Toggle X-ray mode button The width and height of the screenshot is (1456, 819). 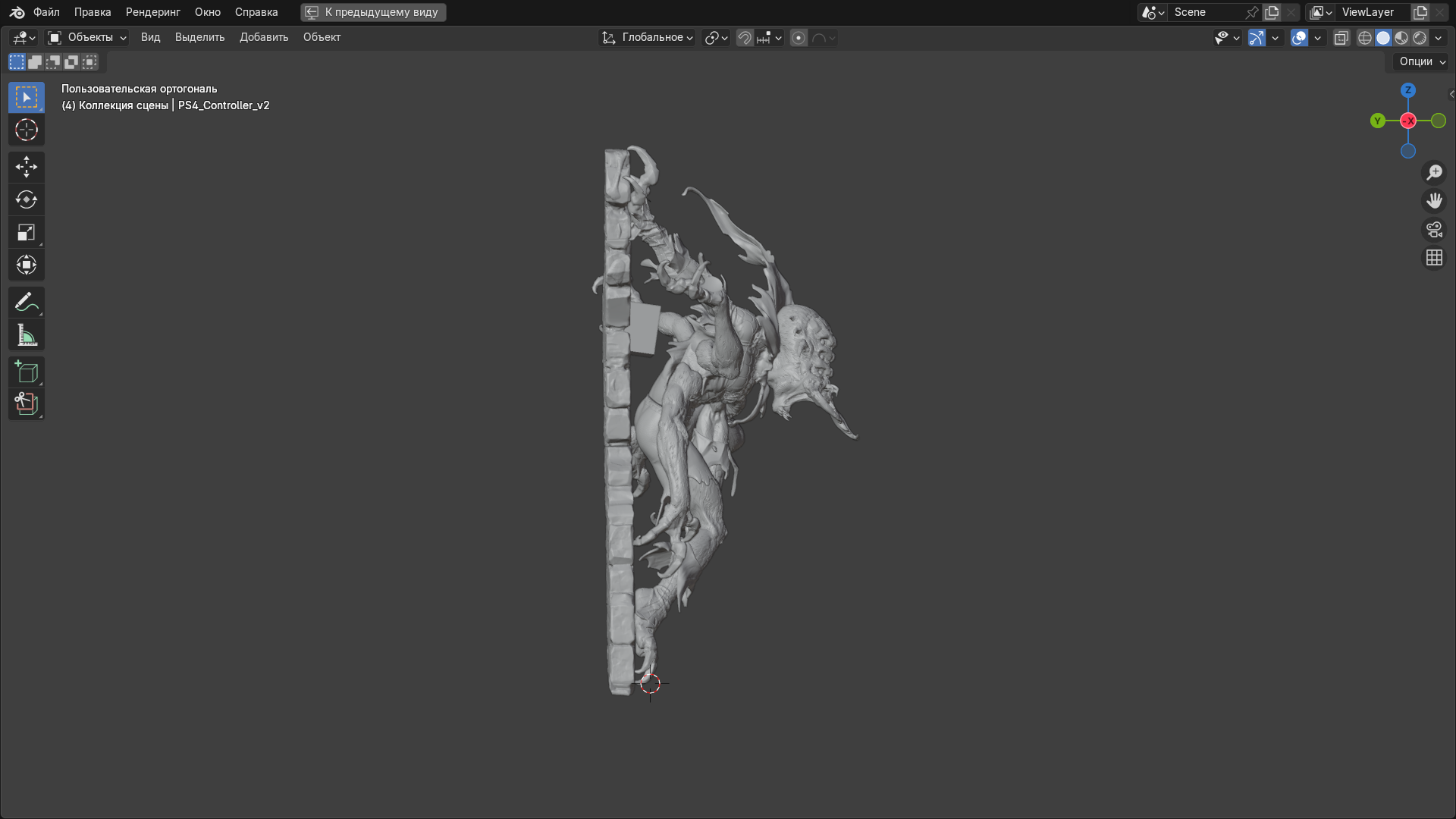[x=1341, y=38]
